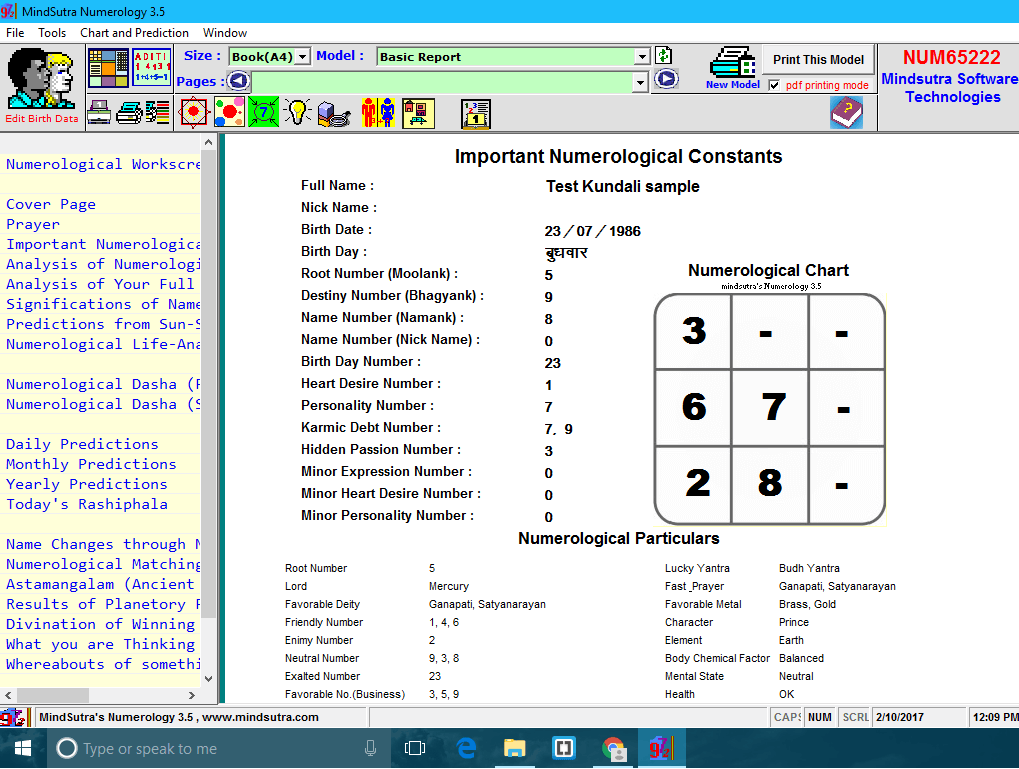
Task: Open the Window menu
Action: [225, 33]
